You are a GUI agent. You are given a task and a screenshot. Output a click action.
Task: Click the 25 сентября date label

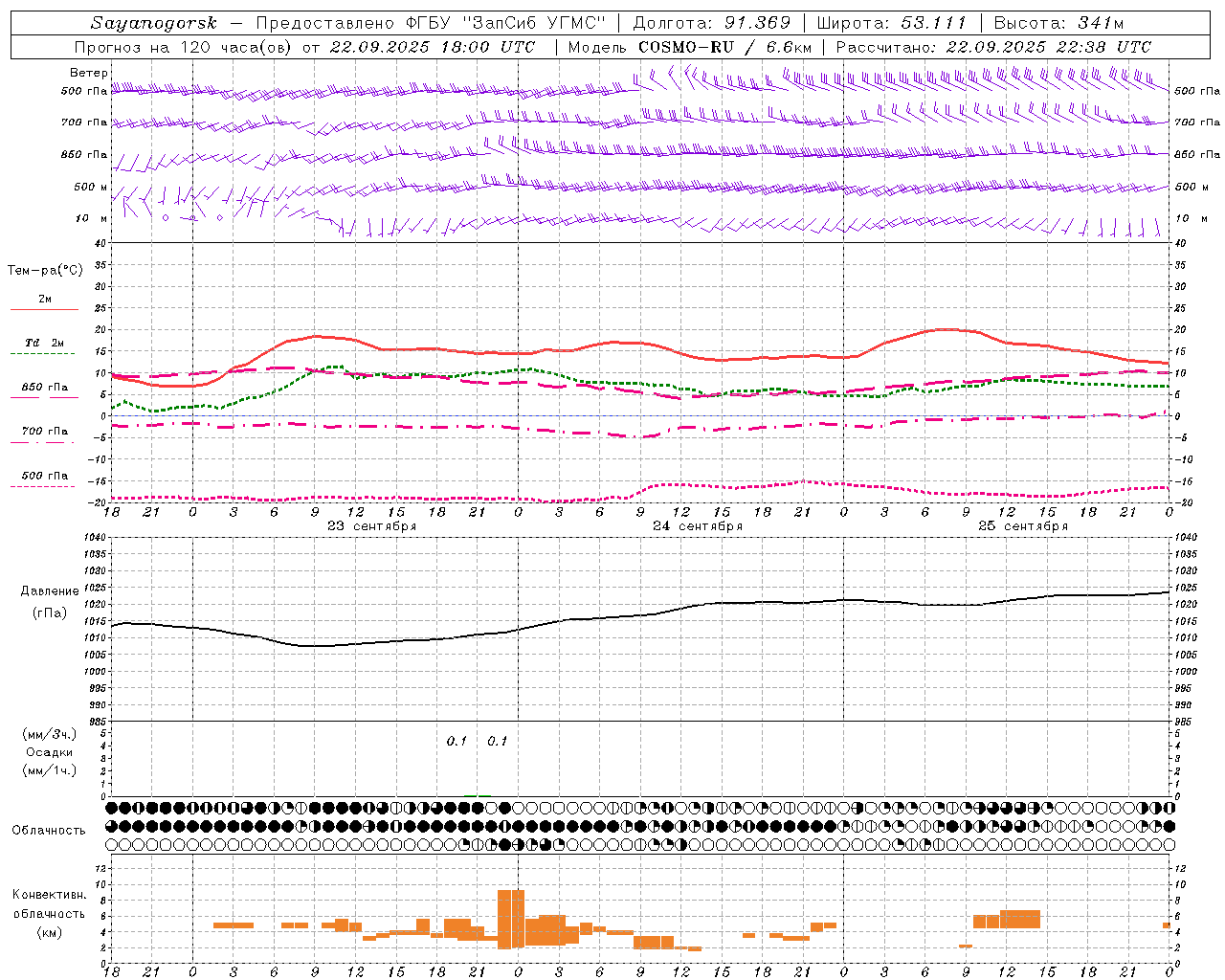click(x=1023, y=526)
